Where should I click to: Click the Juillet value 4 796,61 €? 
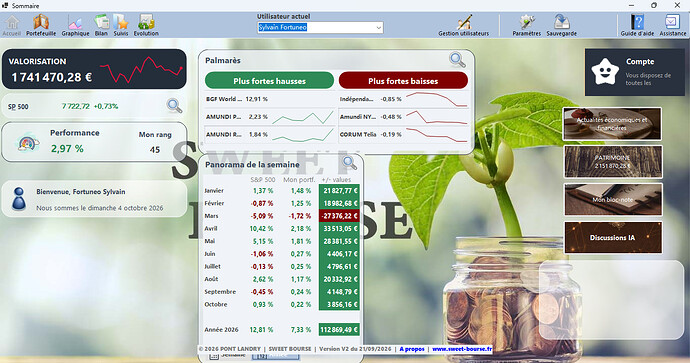[339, 267]
